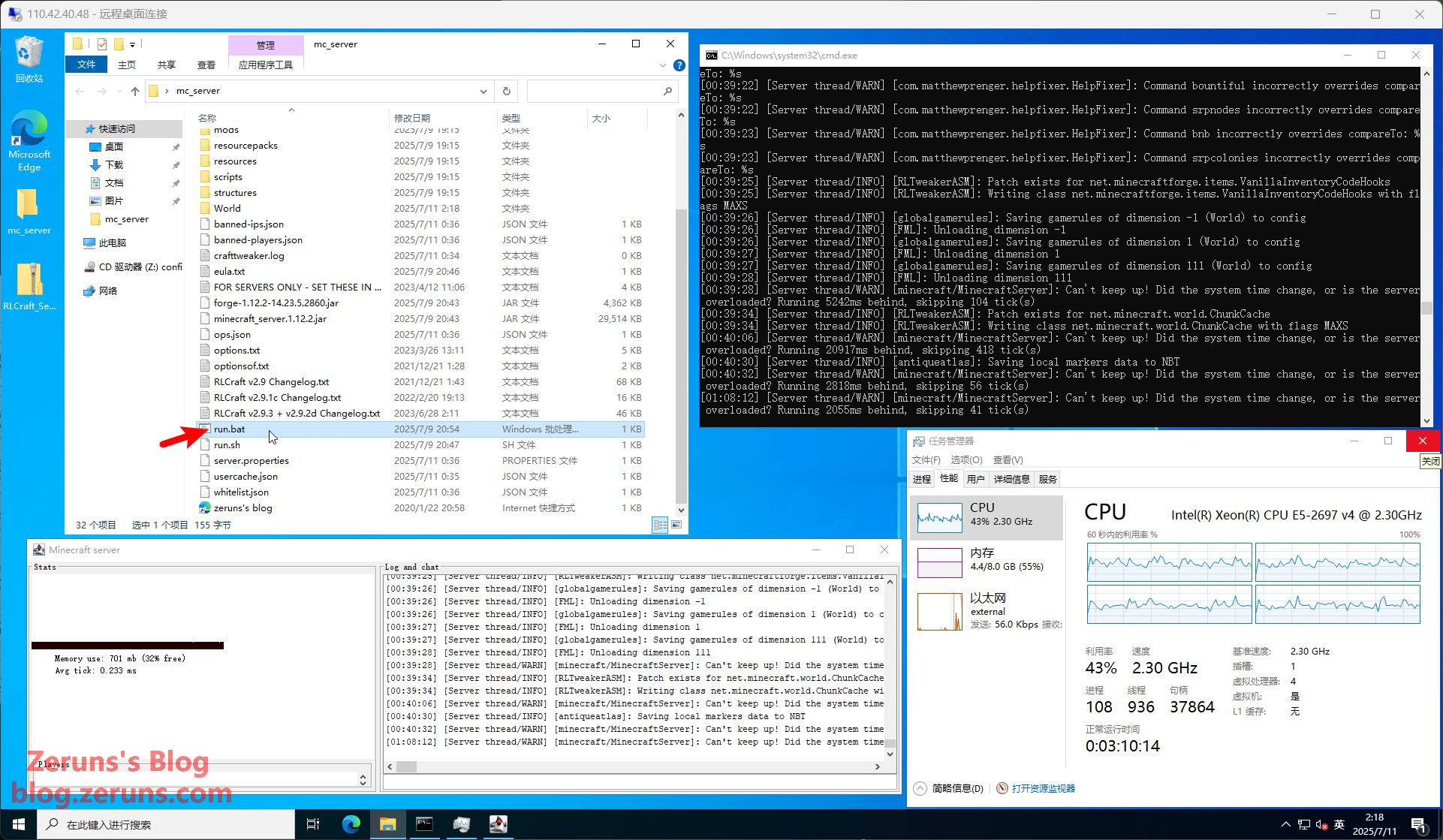The width and height of the screenshot is (1443, 840).
Task: Click the cmd window icon in the taskbar
Action: point(424,824)
